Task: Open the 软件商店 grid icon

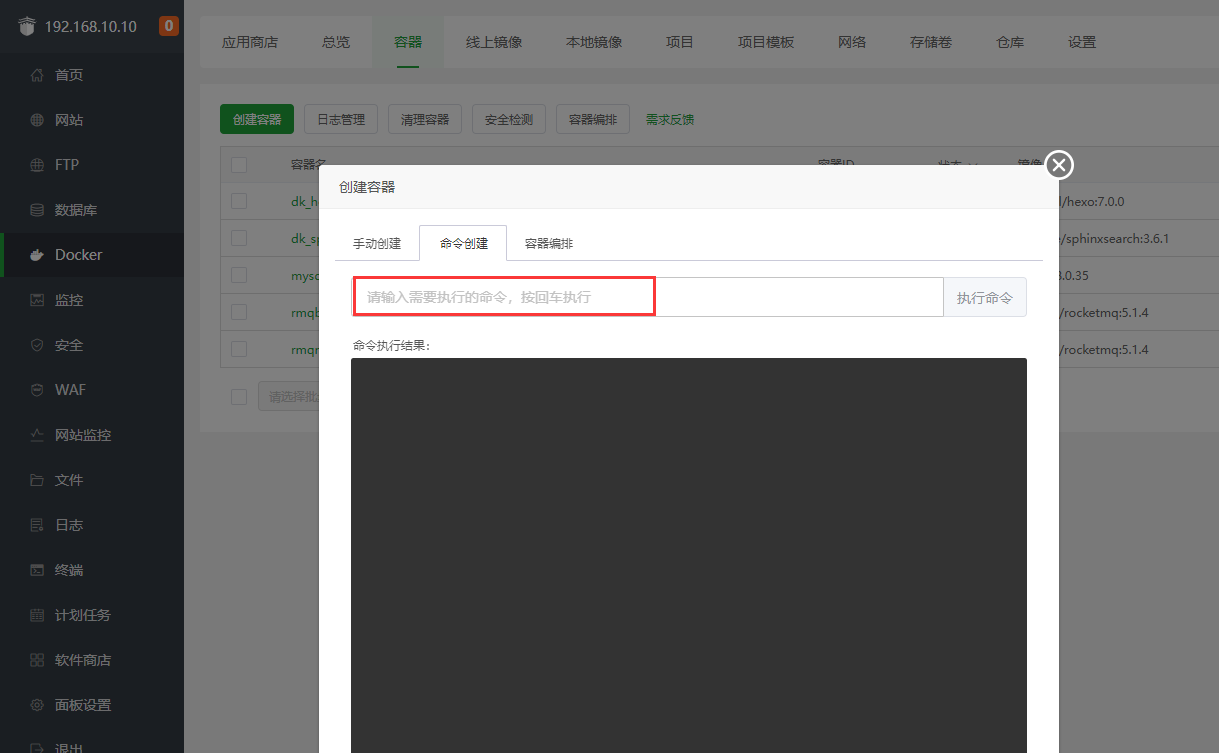Action: (x=37, y=660)
